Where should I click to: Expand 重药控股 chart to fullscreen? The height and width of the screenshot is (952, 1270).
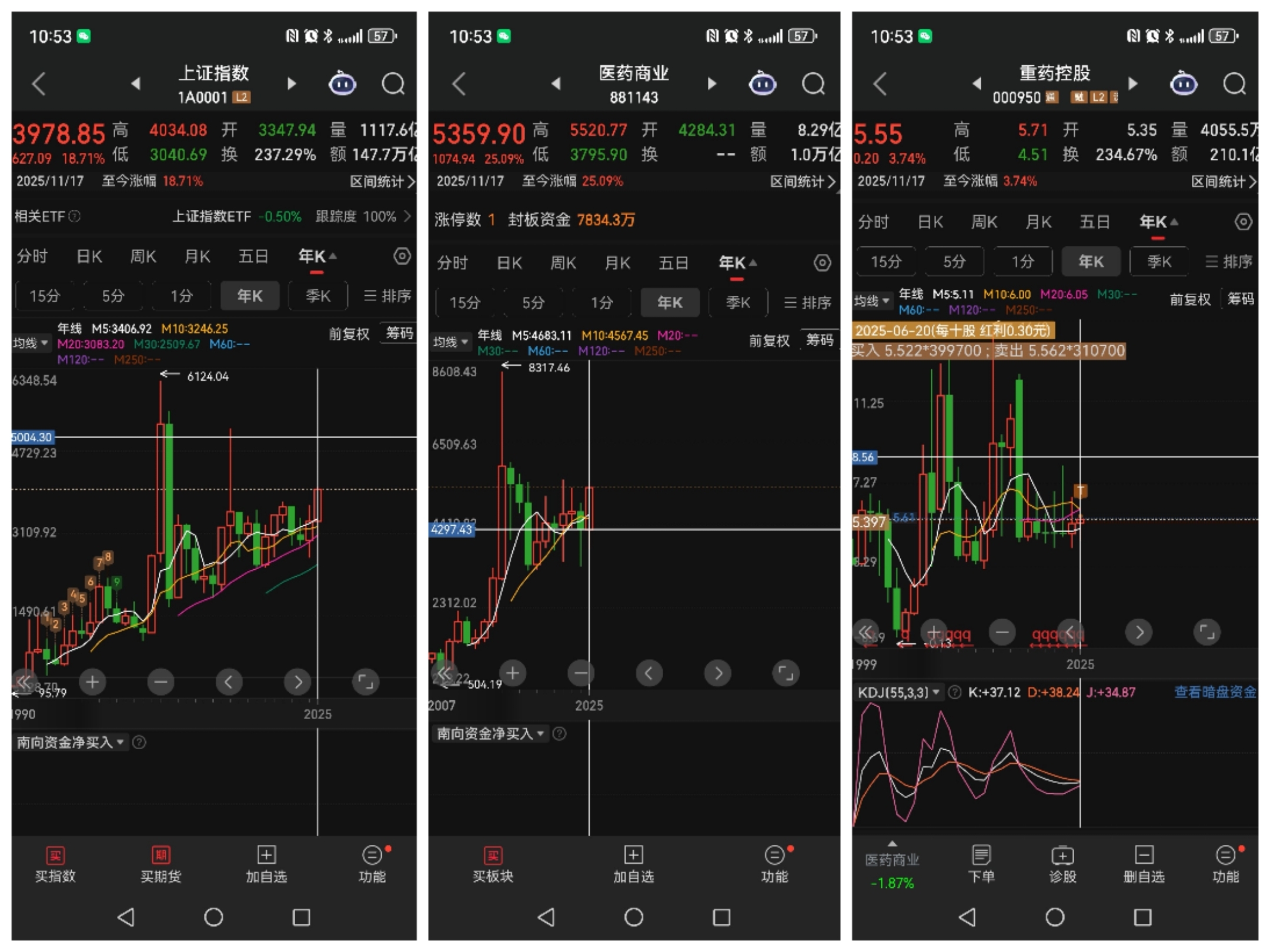pos(1206,632)
